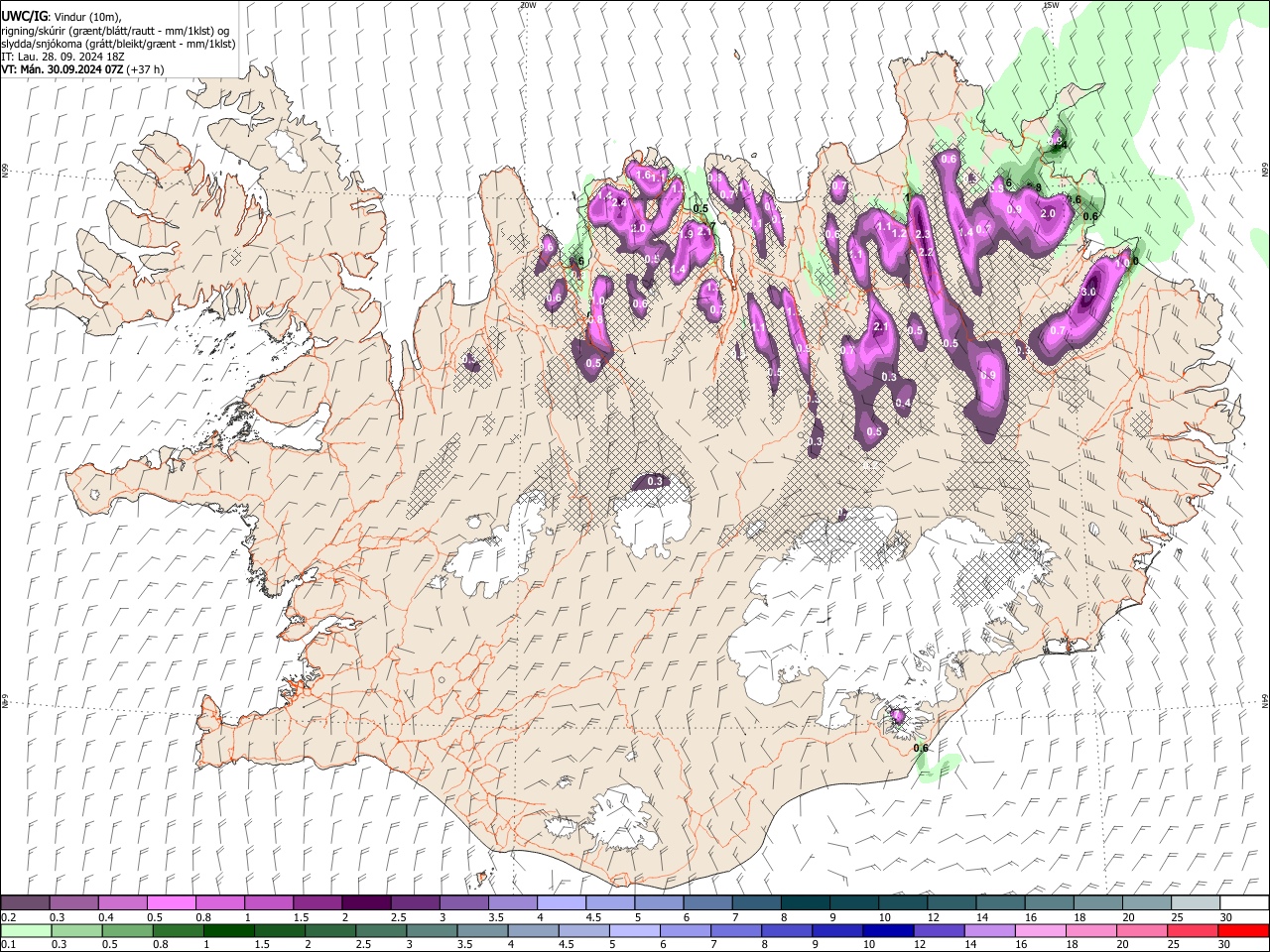Click the 0.3 label in isolated central purple patch
Image resolution: width=1270 pixels, height=952 pixels.
pos(654,482)
